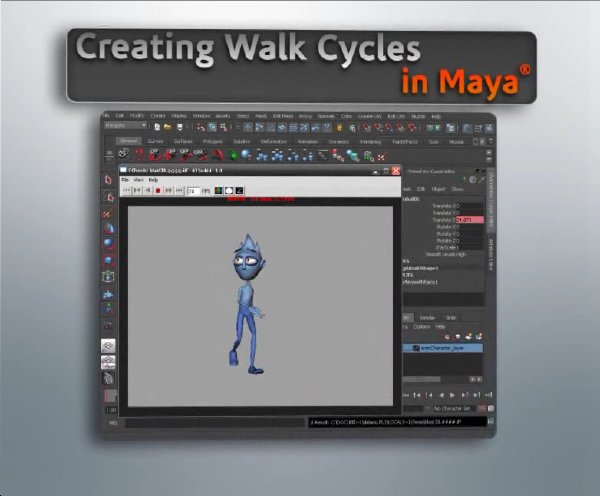Open the Polygons menu set dropdown
600x496 pixels.
pos(126,126)
